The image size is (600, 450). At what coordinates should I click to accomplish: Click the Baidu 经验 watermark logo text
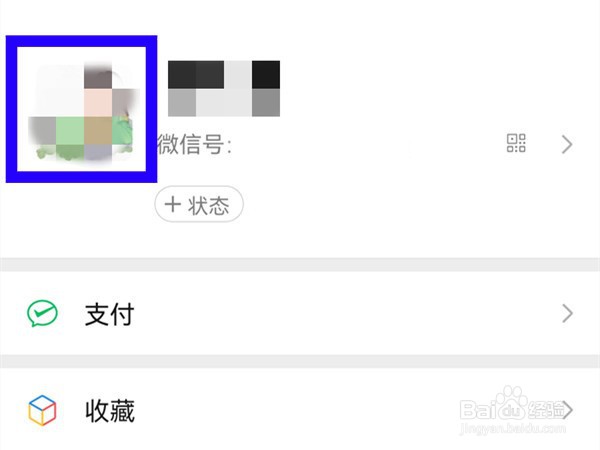(512, 410)
